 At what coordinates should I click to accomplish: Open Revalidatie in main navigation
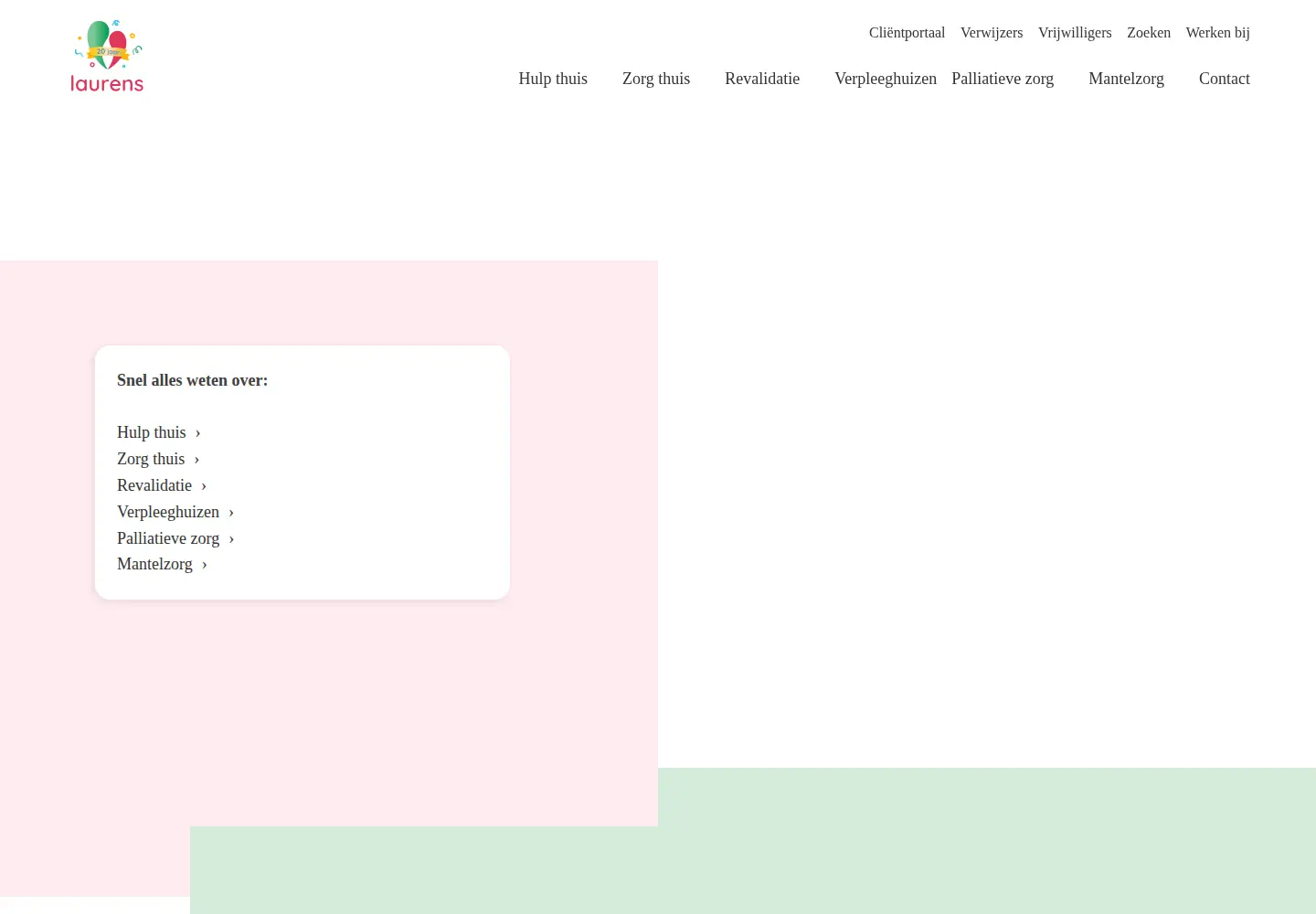click(x=762, y=79)
